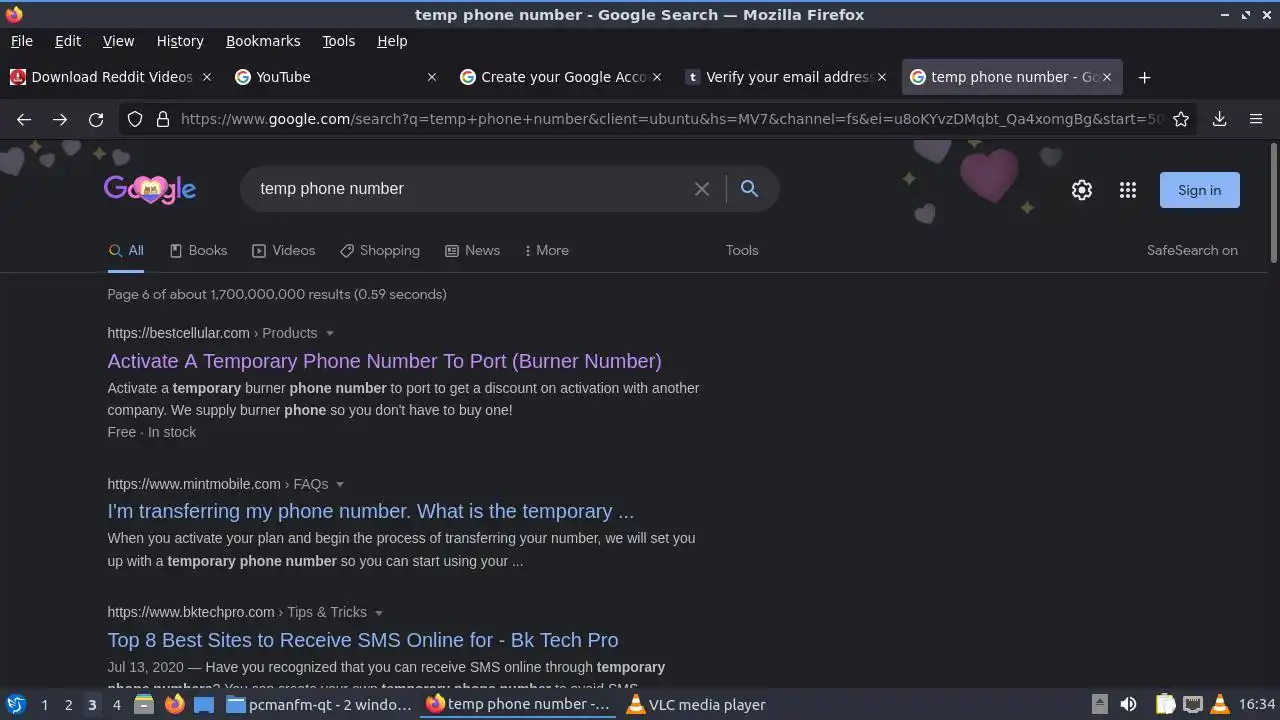The width and height of the screenshot is (1280, 720).
Task: Open the File menu
Action: tap(21, 41)
